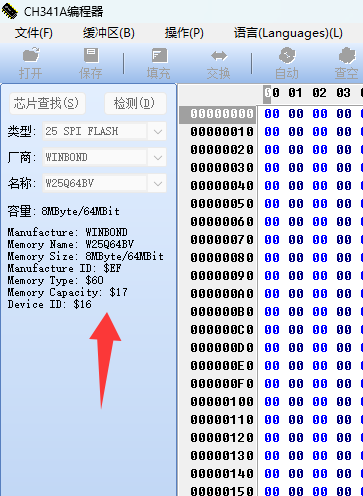
Task: Click the Fill (填充) toolbar icon
Action: point(159,63)
